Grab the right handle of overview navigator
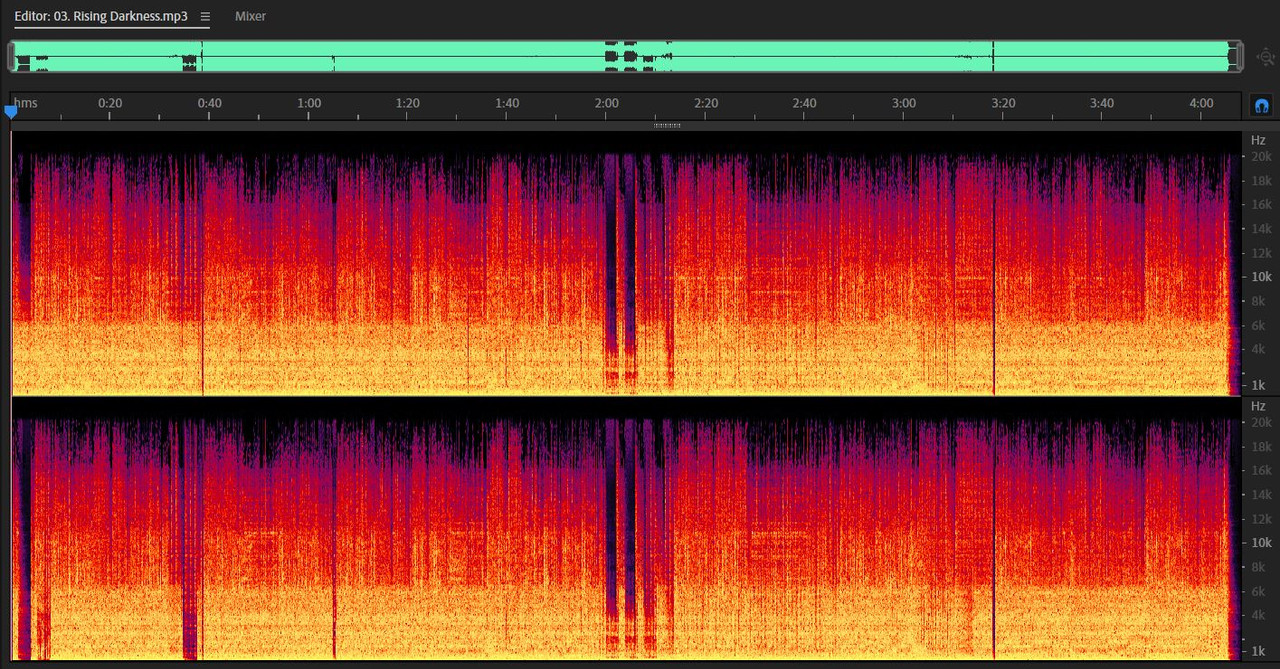This screenshot has height=669, width=1280. 1238,57
